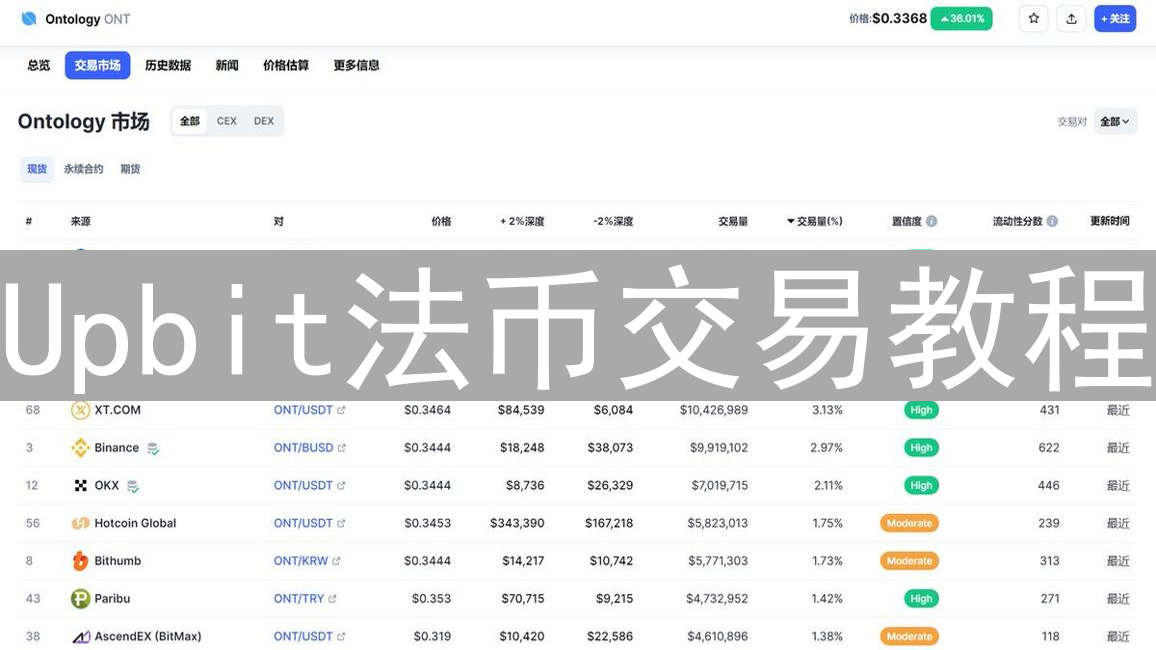Open the XT.COM ONT/USDT pair link
The width and height of the screenshot is (1156, 650).
pyautogui.click(x=303, y=410)
